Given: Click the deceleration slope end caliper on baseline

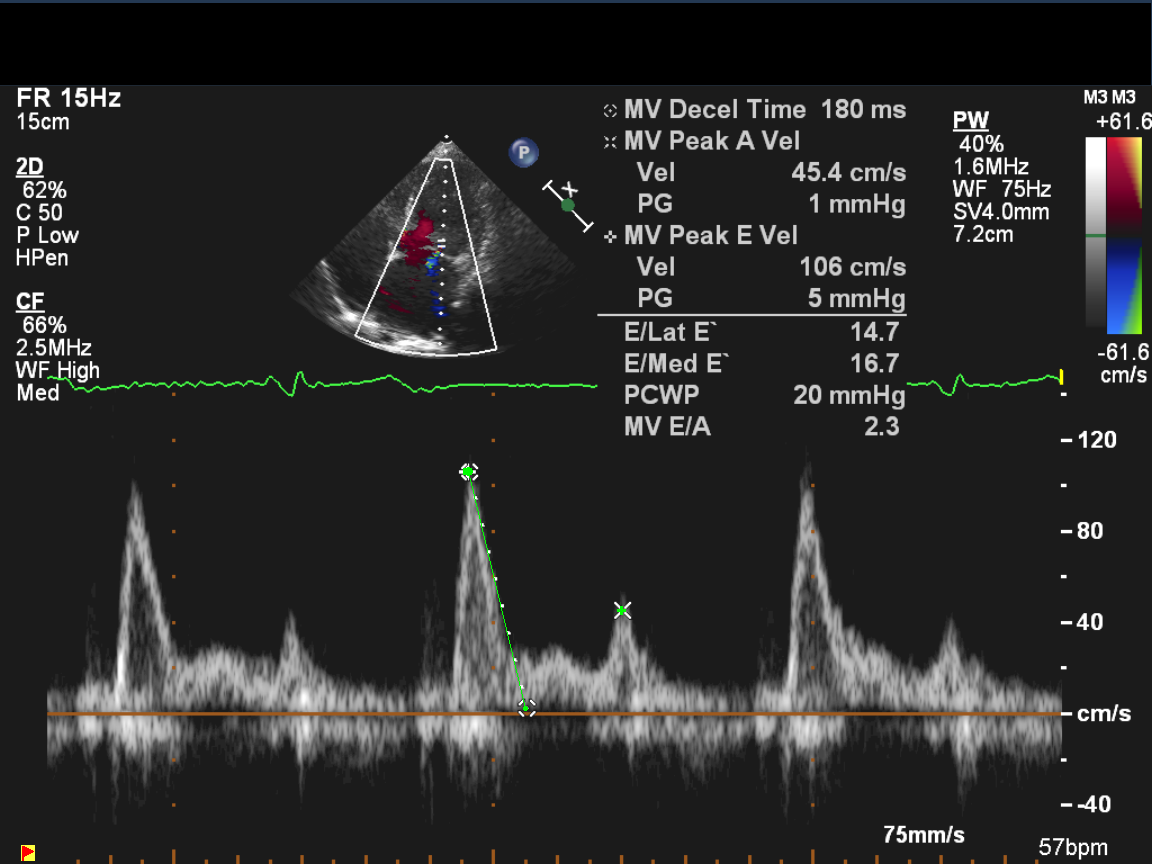Looking at the screenshot, I should coord(526,708).
